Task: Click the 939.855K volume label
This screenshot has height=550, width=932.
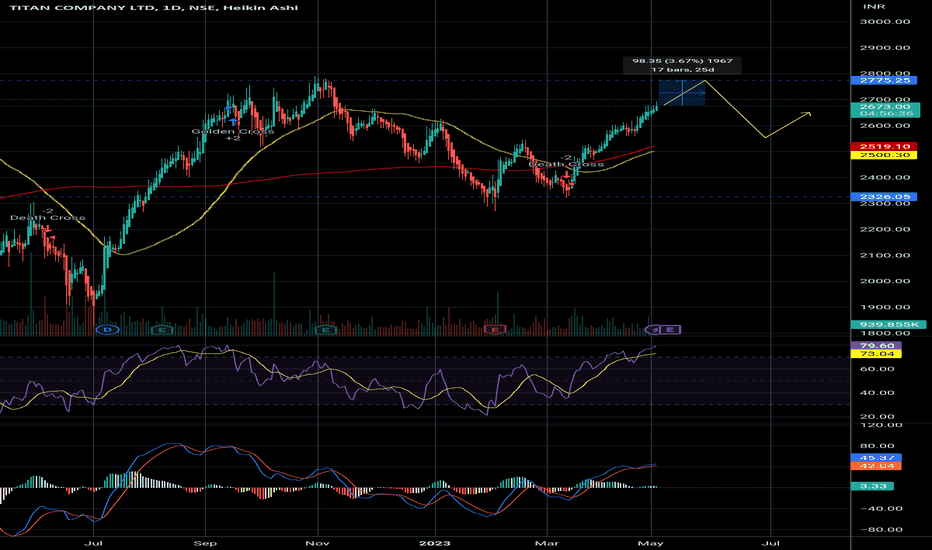Action: (x=888, y=324)
